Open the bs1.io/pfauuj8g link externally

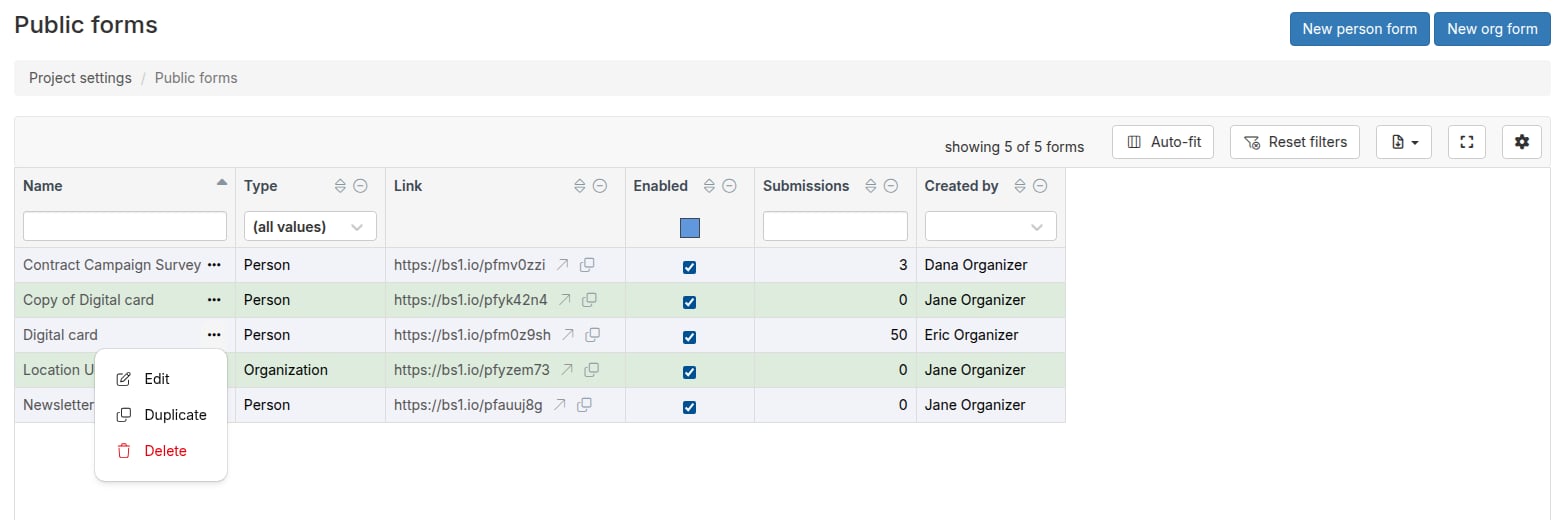pyautogui.click(x=560, y=405)
